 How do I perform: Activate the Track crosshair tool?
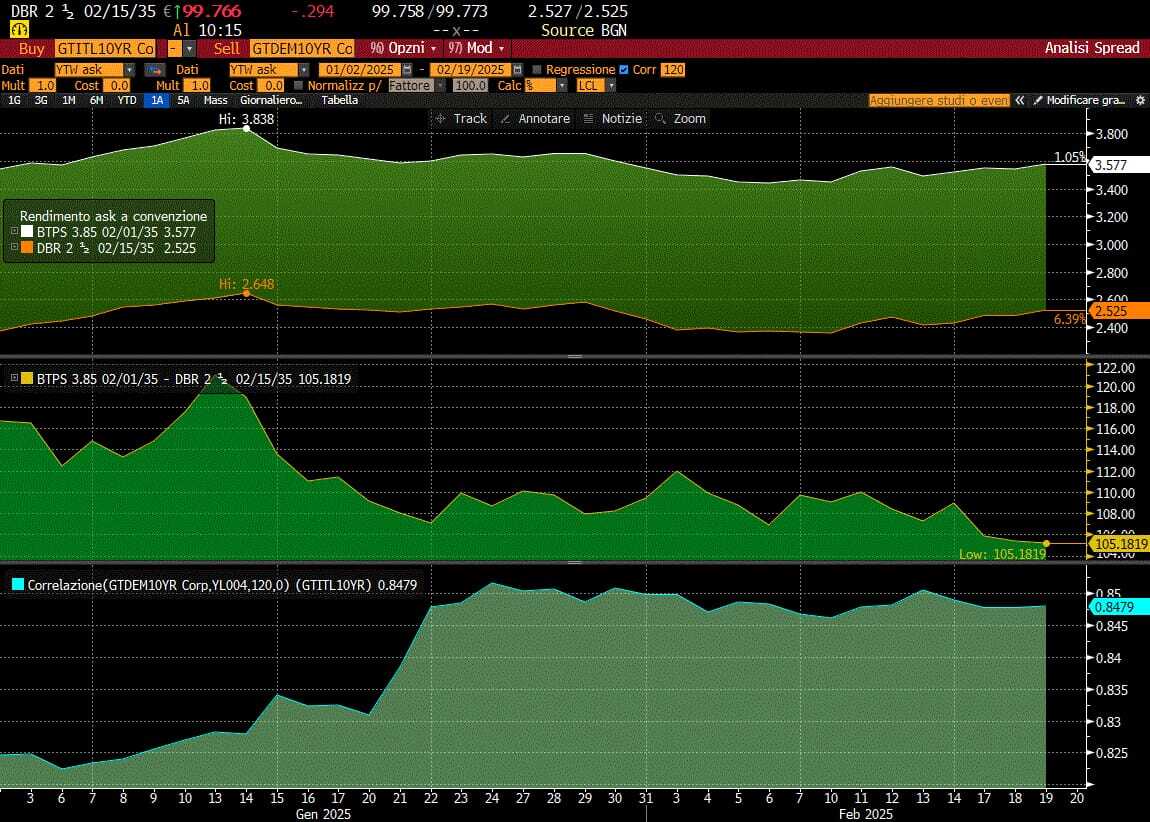tap(461, 119)
